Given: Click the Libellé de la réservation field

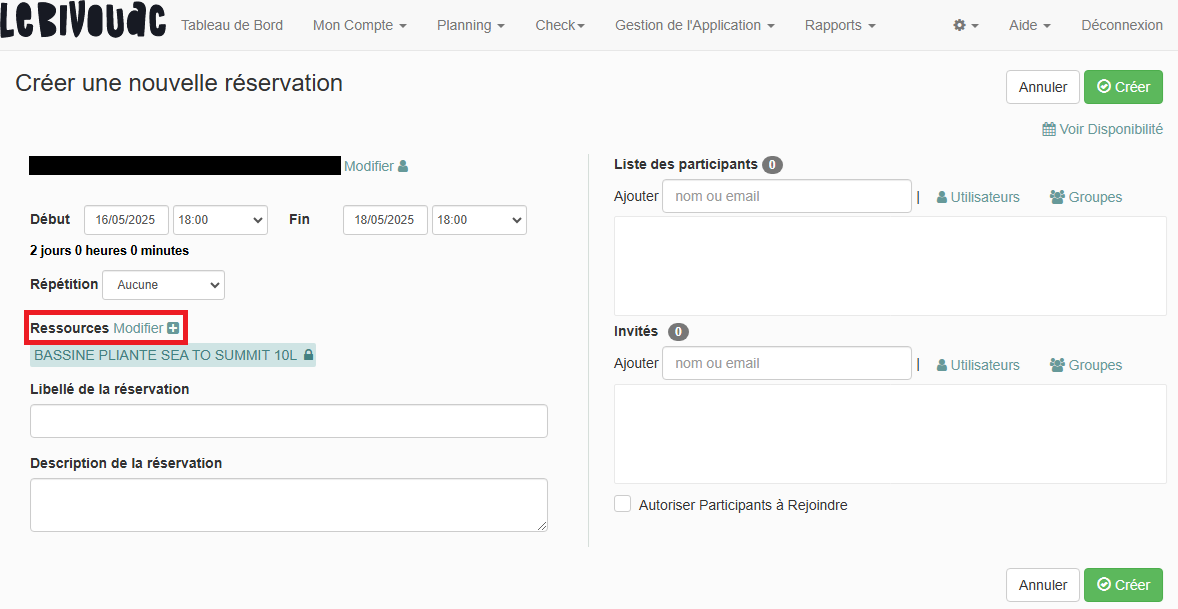Looking at the screenshot, I should point(289,421).
